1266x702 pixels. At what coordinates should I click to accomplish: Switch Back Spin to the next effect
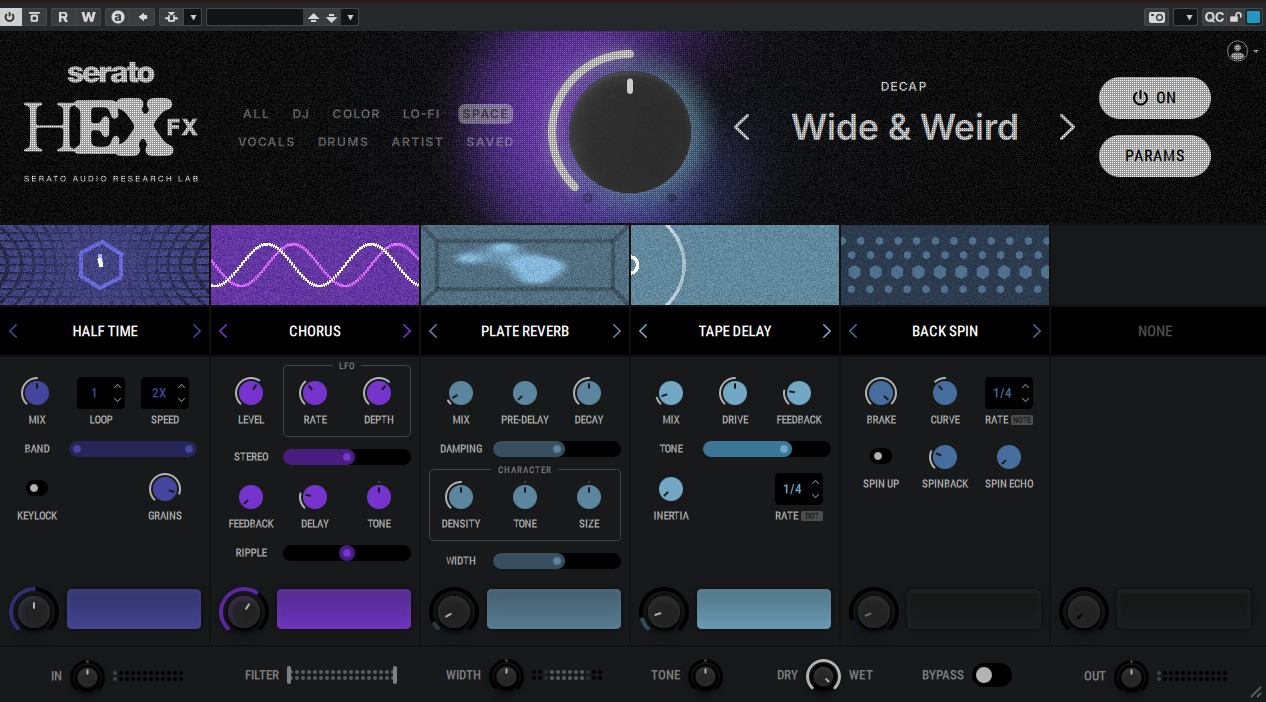1036,331
